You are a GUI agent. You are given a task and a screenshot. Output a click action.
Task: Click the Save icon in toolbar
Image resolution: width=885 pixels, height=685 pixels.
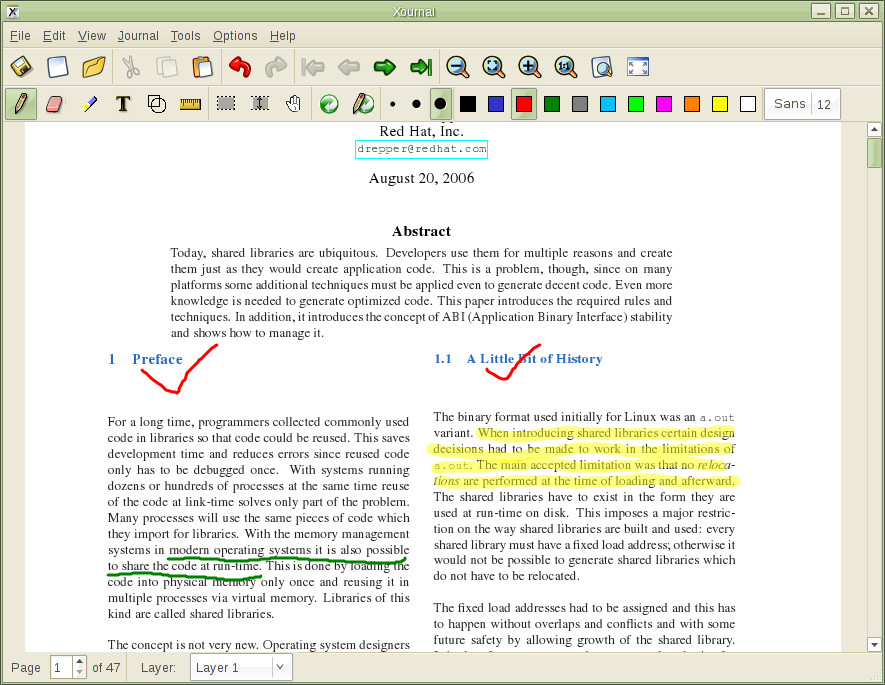[22, 67]
